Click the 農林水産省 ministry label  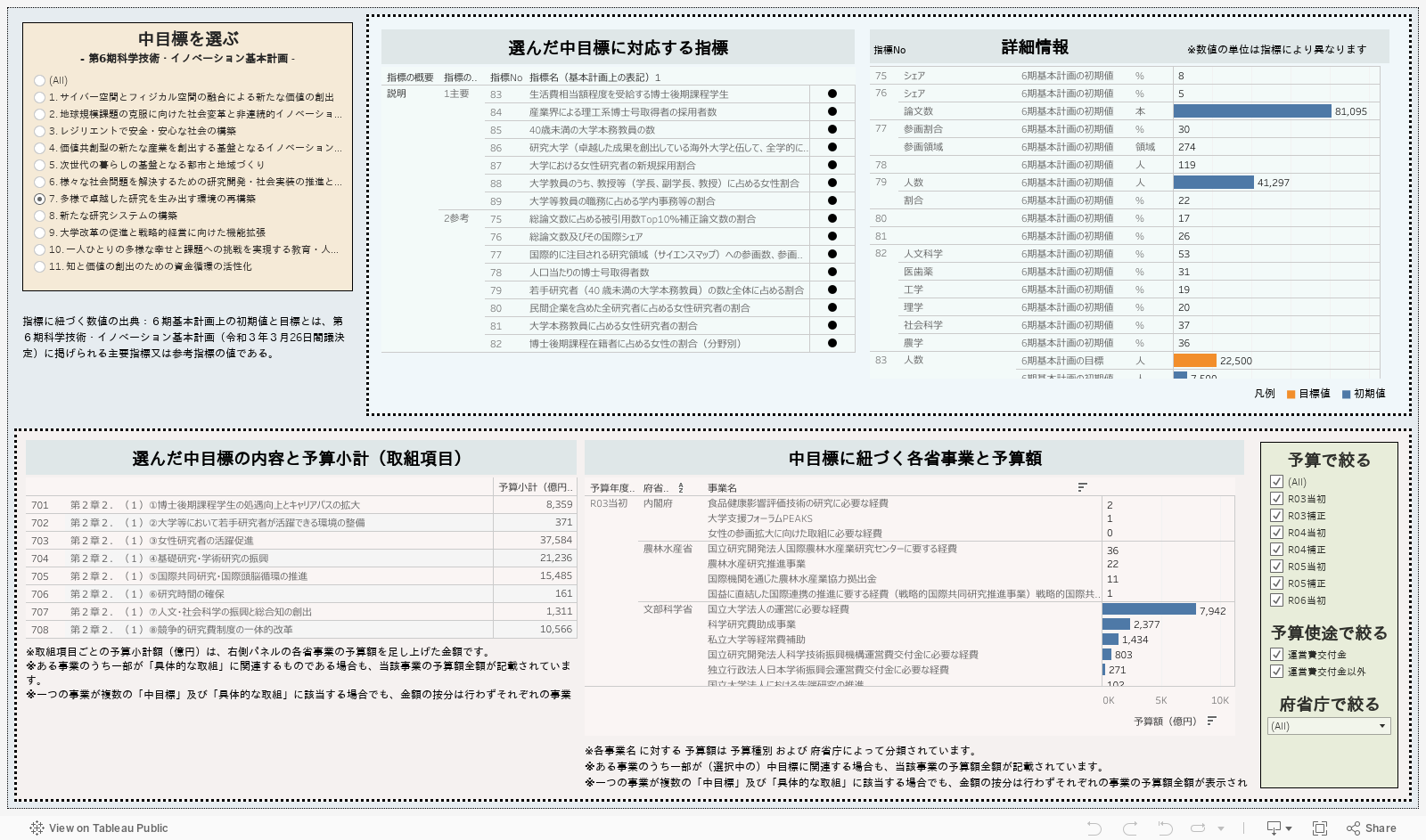(x=668, y=549)
